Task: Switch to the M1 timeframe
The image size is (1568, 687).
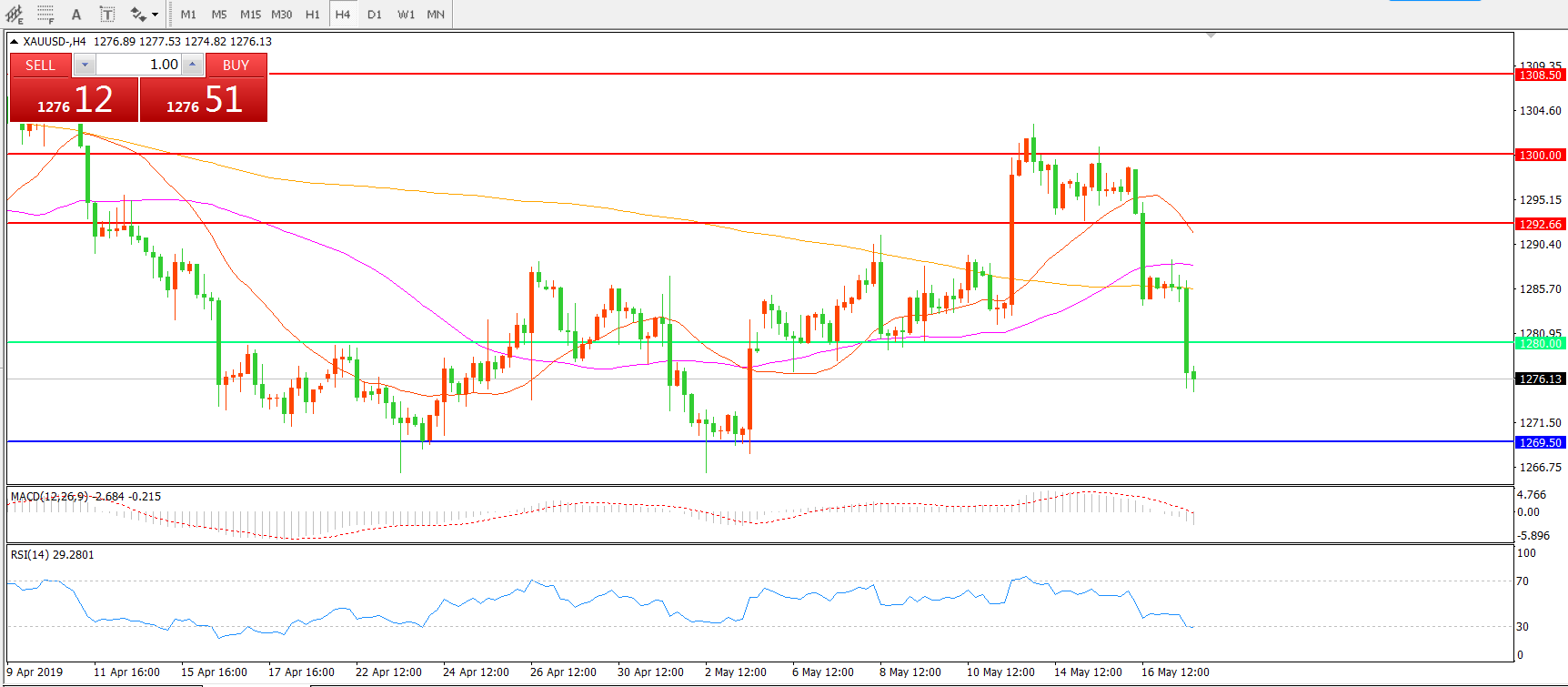Action: click(x=188, y=14)
